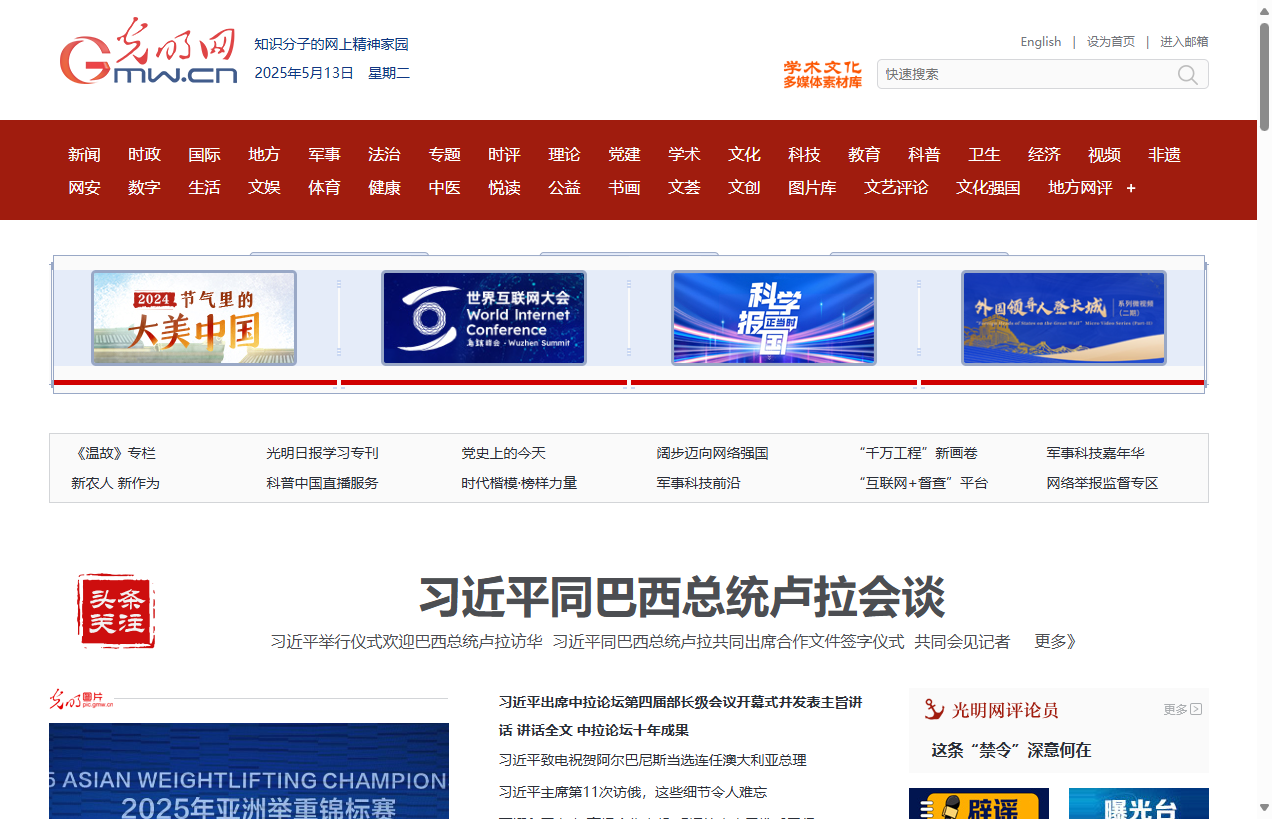
Task: Click the Guangming Online gmw.cn logo
Action: 148,52
